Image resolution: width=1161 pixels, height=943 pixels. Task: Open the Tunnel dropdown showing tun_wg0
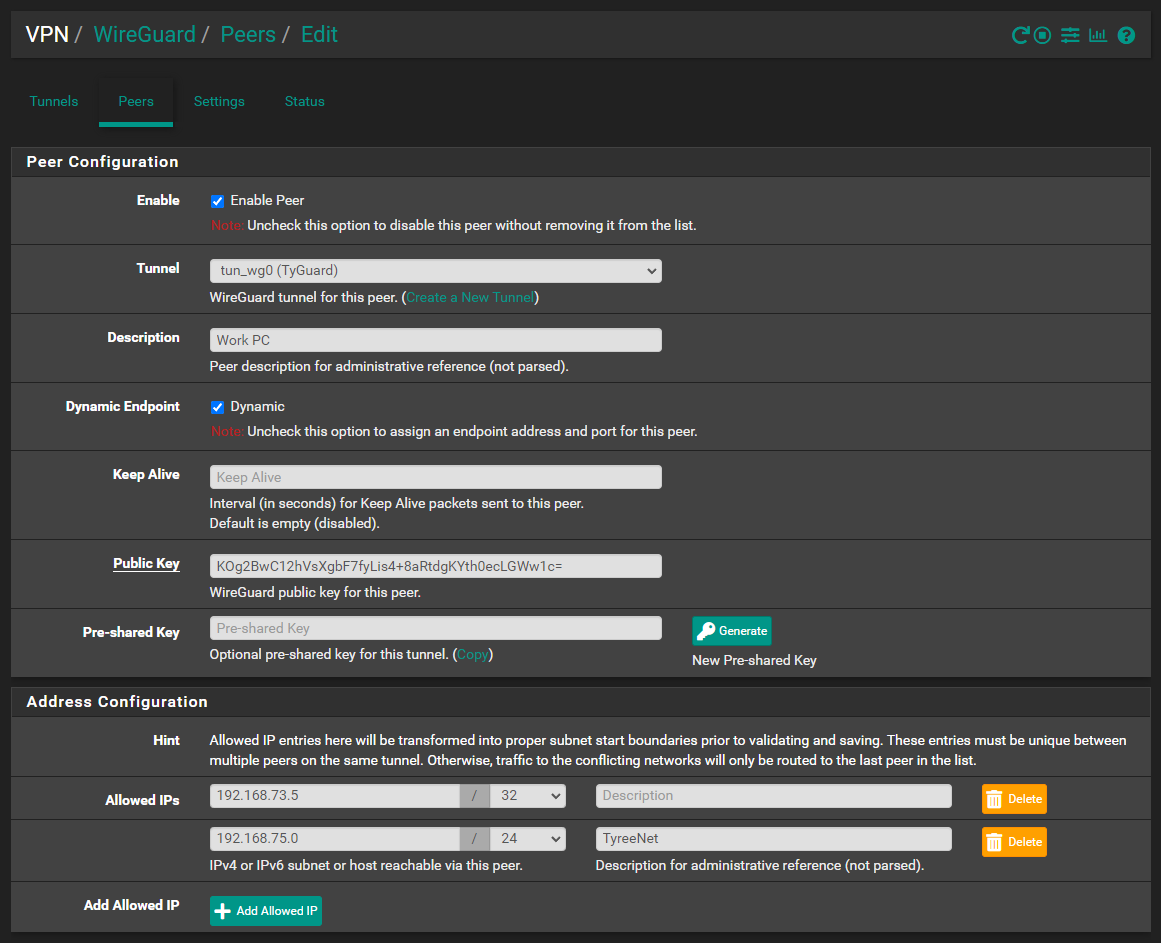click(435, 271)
